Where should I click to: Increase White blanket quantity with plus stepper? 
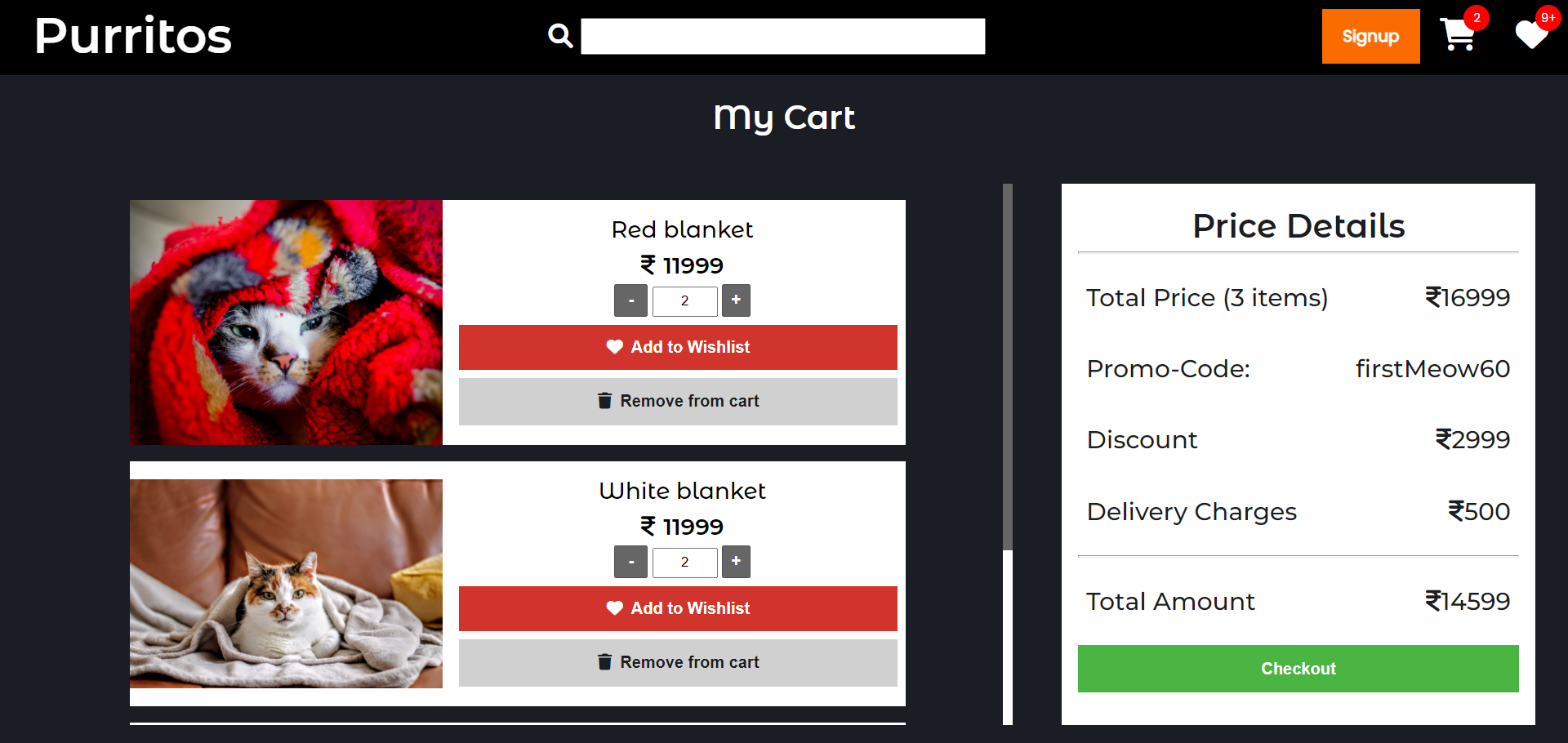pos(736,562)
